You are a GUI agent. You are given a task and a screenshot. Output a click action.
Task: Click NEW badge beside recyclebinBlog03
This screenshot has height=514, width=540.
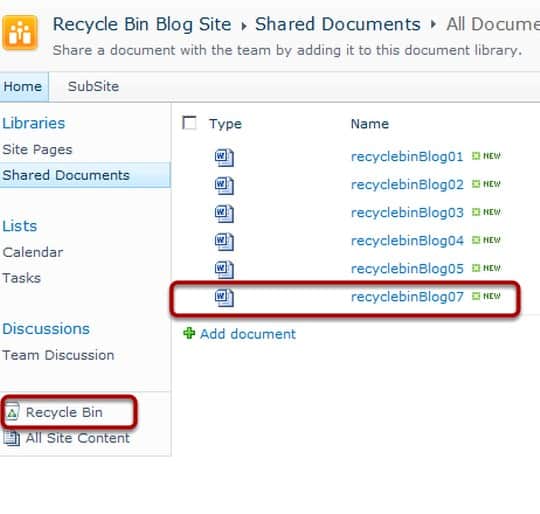[486, 212]
